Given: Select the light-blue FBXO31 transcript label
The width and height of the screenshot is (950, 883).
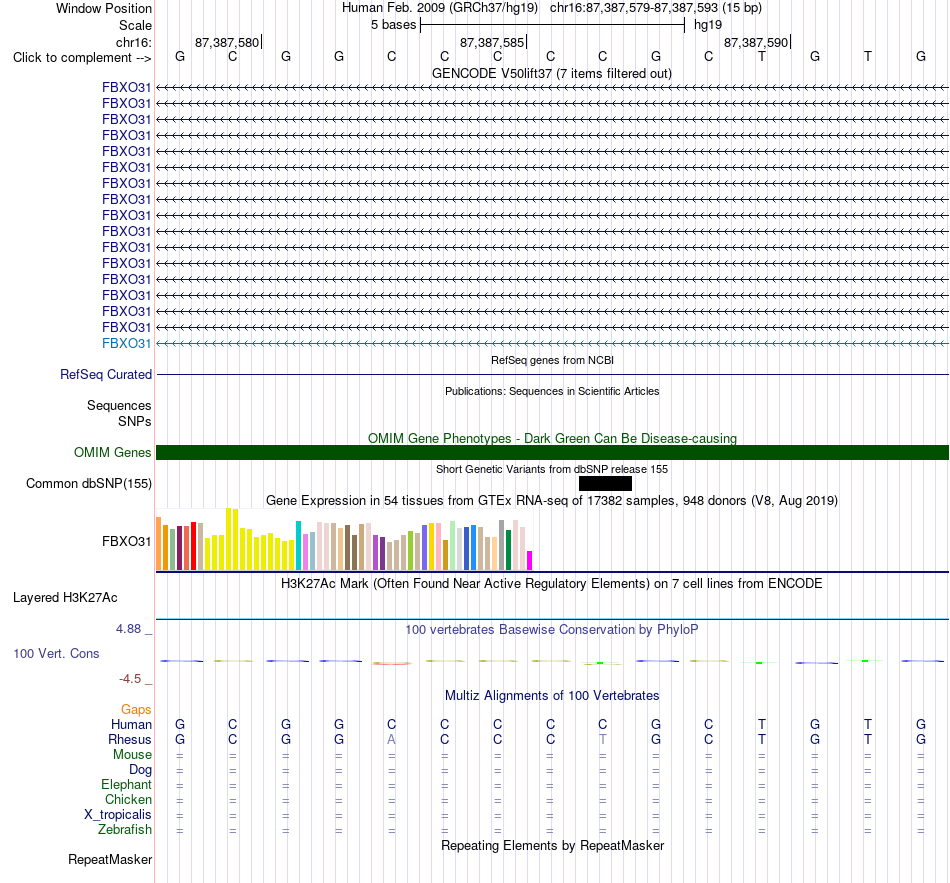Looking at the screenshot, I should (126, 344).
